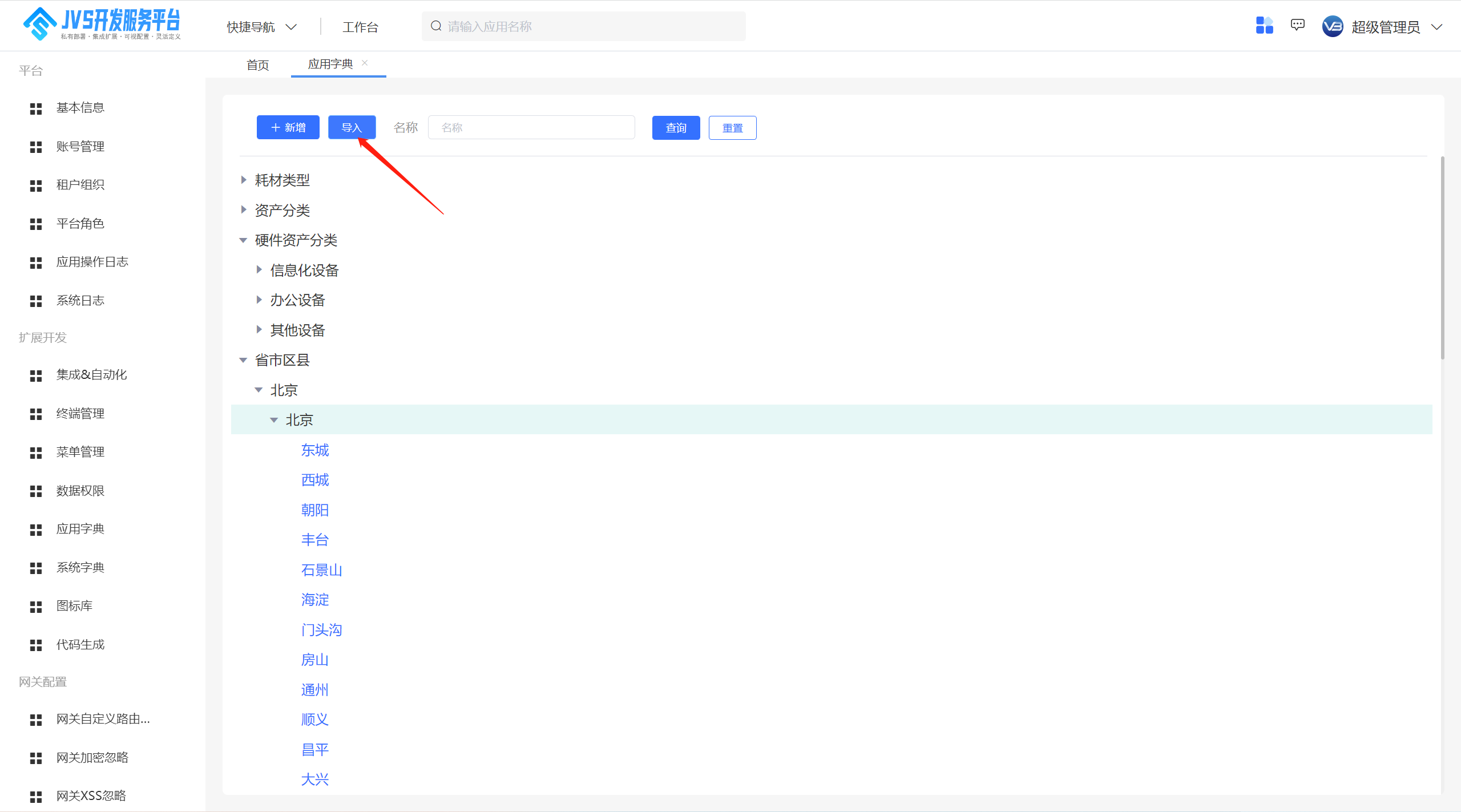The height and width of the screenshot is (812, 1461).
Task: Click the JVS开发服务平台 logo
Action: [102, 24]
